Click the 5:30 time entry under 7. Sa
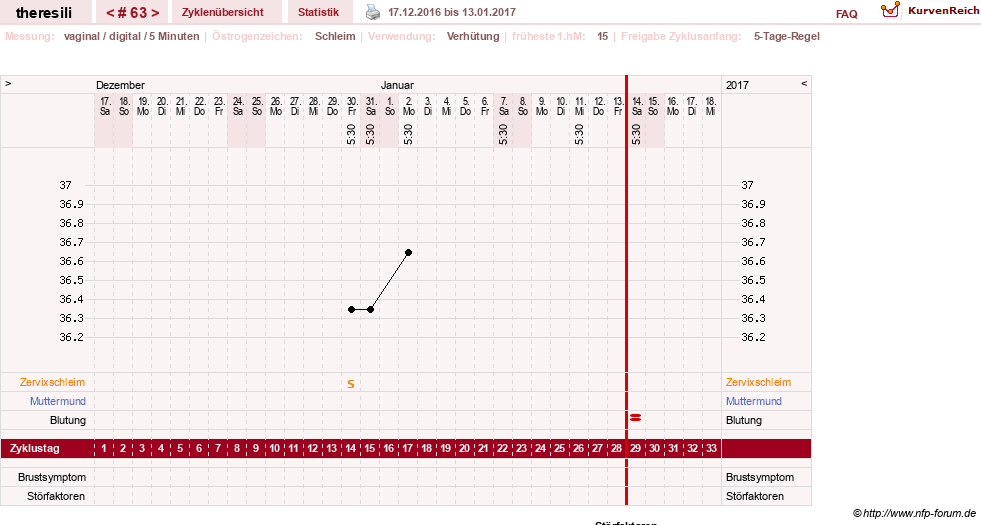 [504, 134]
